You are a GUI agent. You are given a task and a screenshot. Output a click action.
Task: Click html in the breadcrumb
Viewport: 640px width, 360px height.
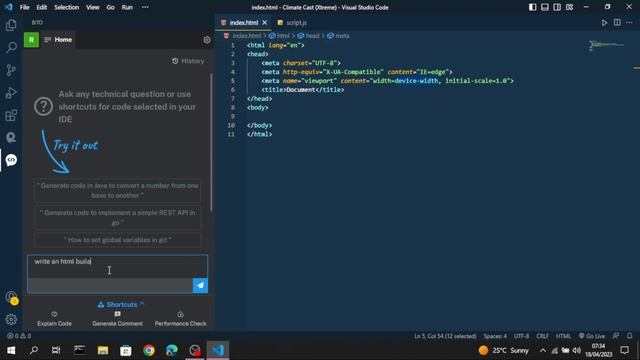283,36
